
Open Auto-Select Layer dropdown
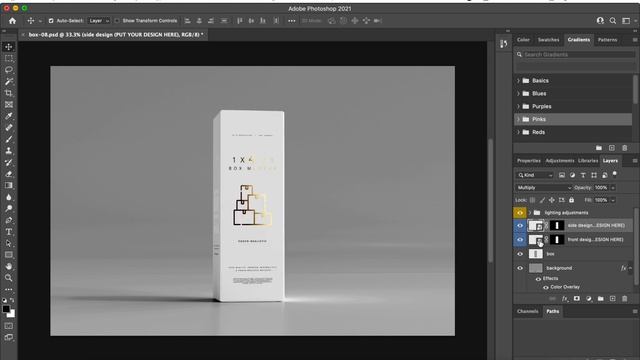click(x=99, y=20)
